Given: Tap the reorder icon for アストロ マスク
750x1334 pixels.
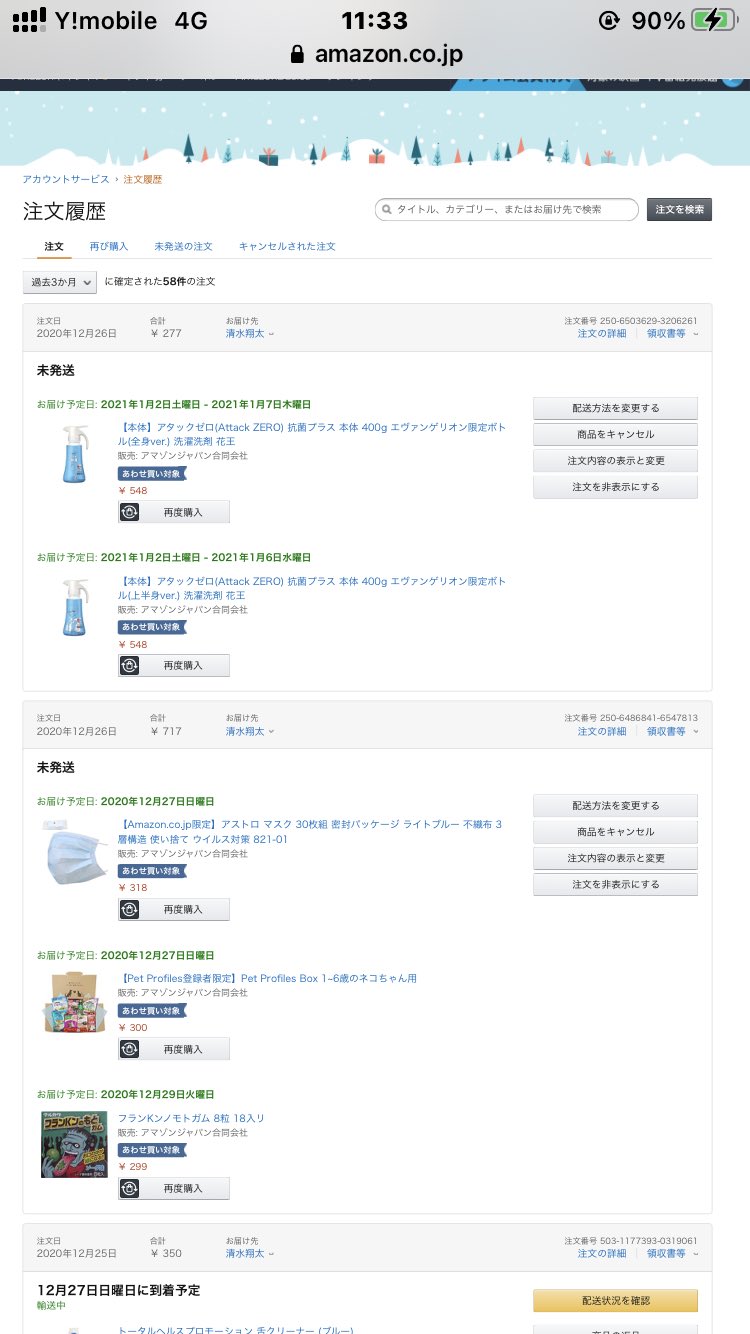Looking at the screenshot, I should pos(130,909).
